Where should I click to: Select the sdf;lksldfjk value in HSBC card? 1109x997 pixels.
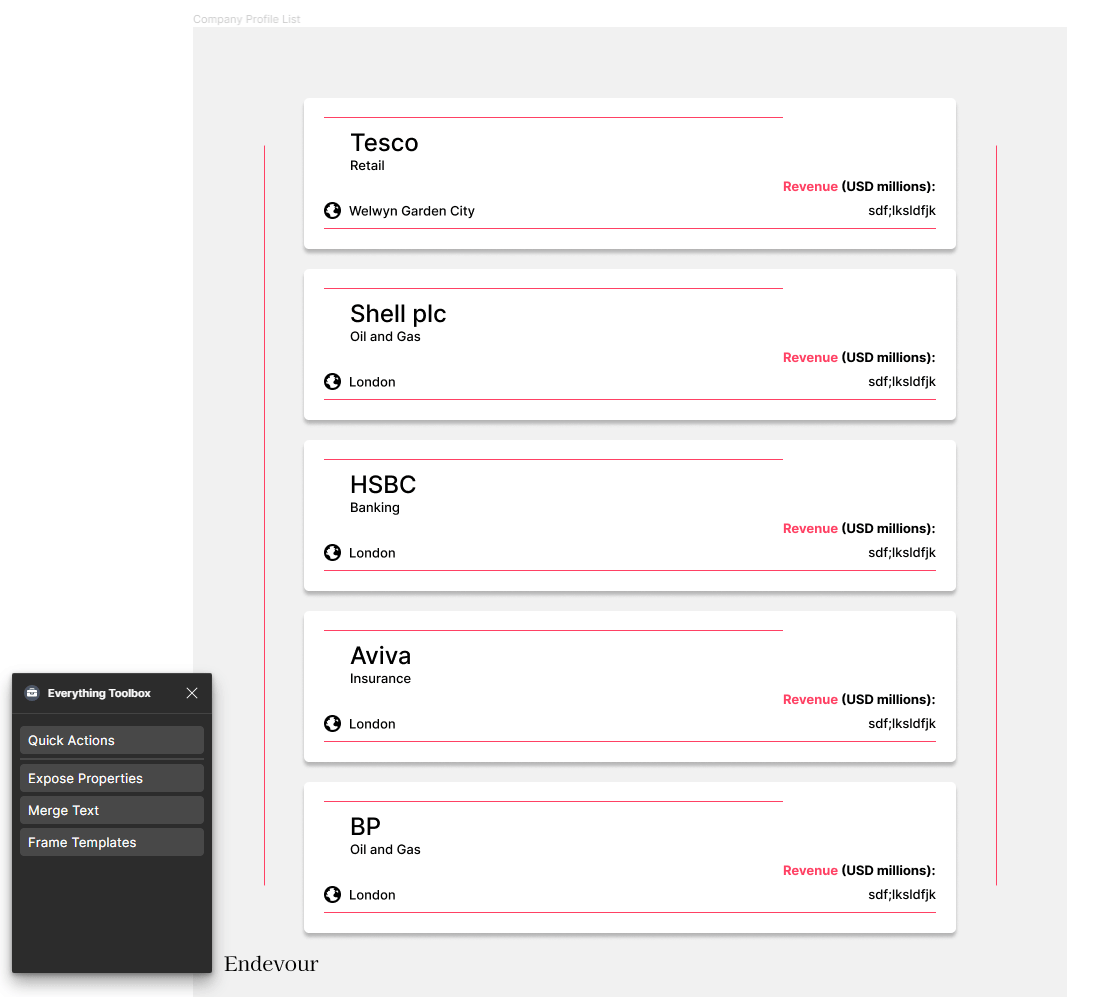pos(902,553)
